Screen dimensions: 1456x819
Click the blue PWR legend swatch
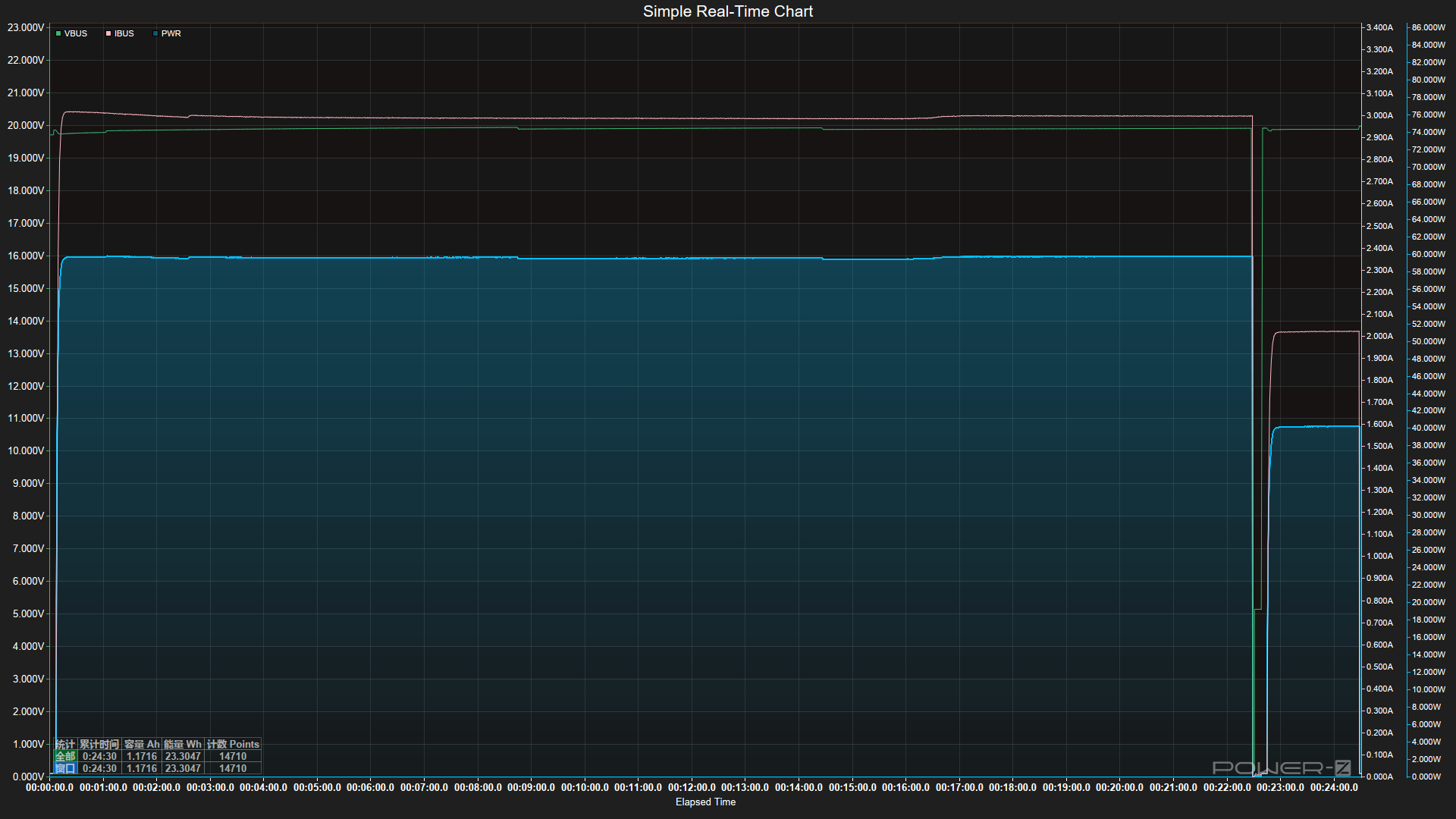tap(155, 33)
